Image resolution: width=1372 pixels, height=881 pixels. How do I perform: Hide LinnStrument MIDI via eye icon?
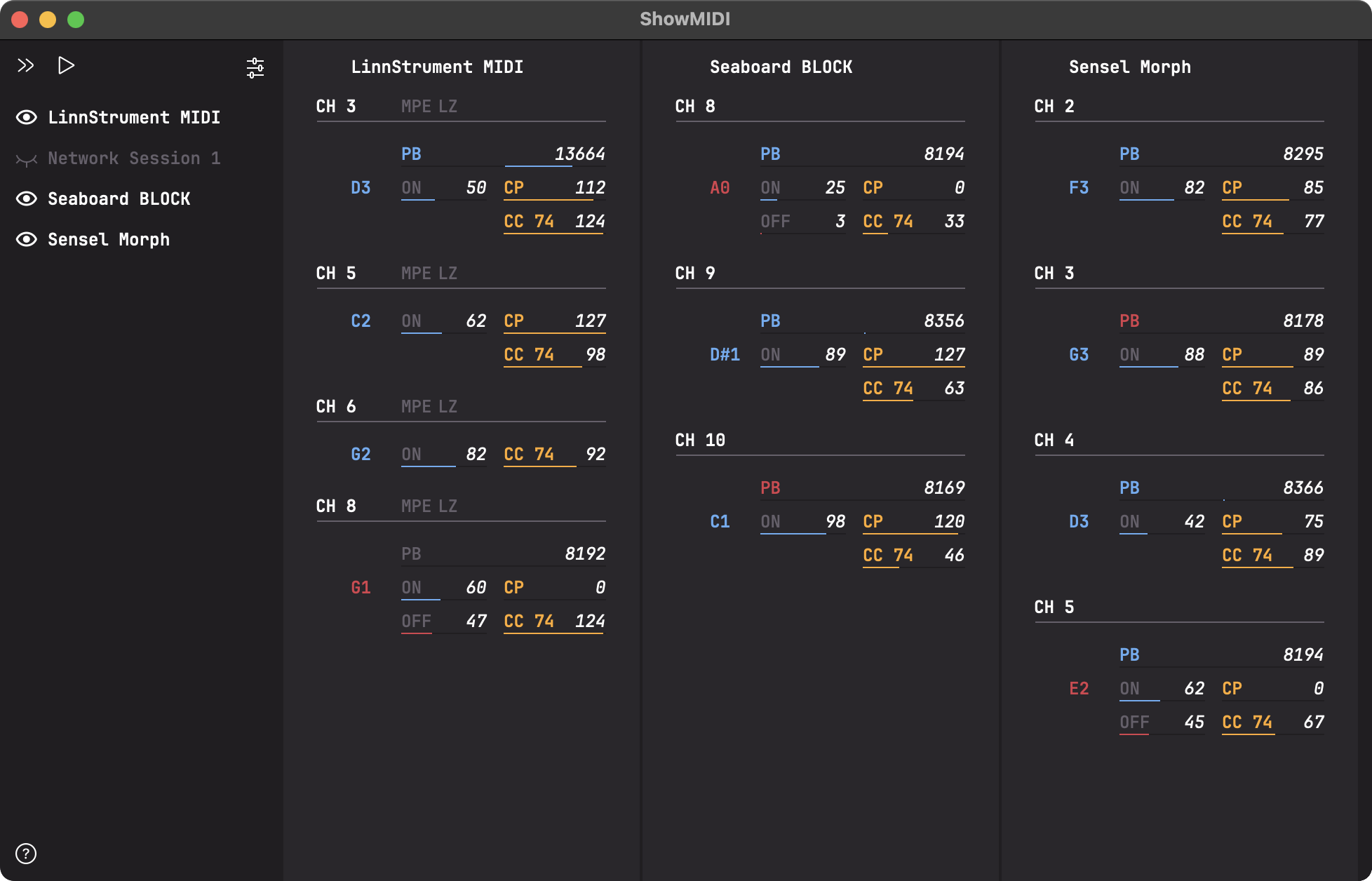pyautogui.click(x=27, y=117)
